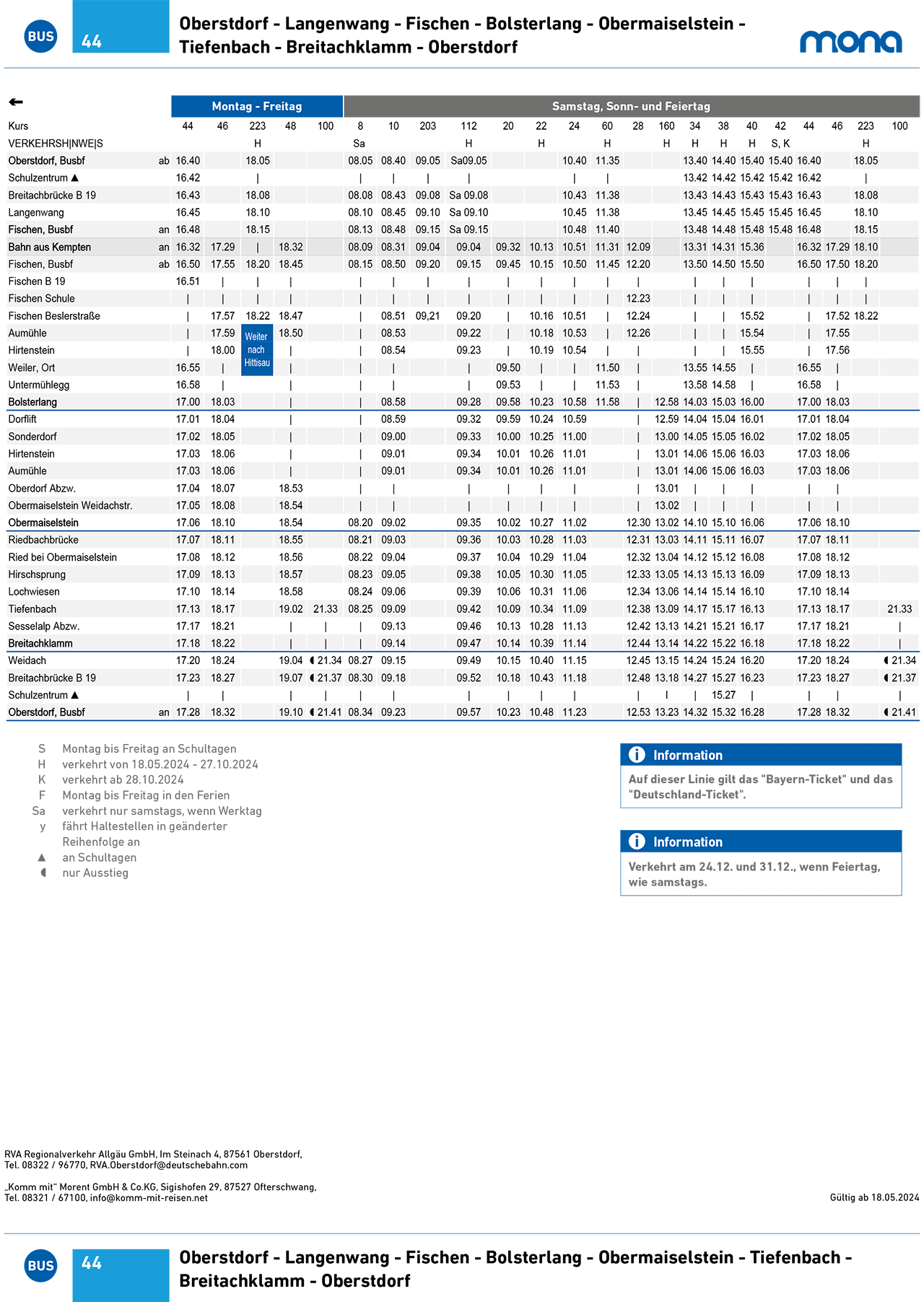This screenshot has width=924, height=1302.
Task: Click the left-pointing arrow above Kurs
Action: [x=16, y=102]
